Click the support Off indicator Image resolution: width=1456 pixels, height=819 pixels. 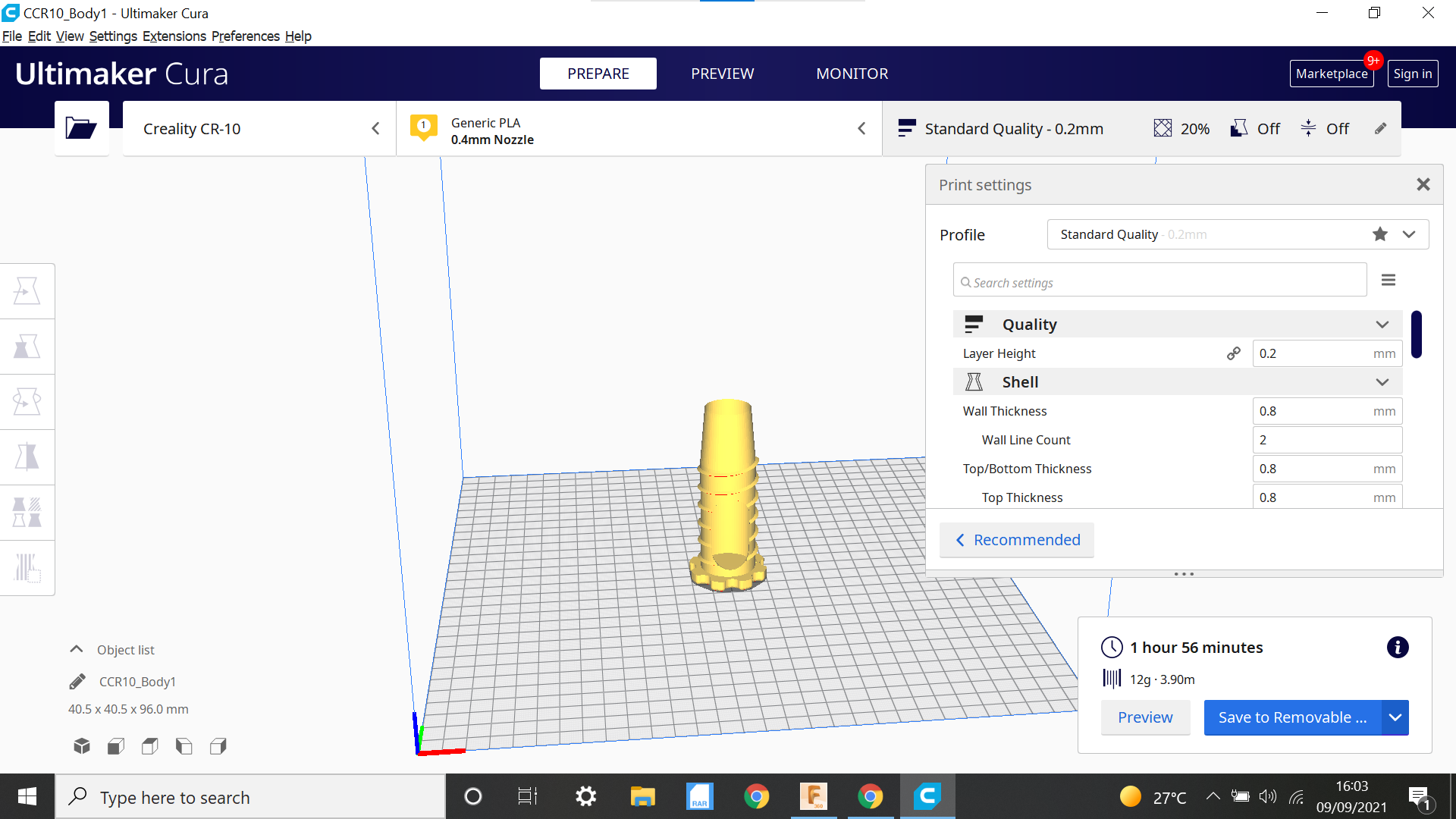pos(1256,129)
